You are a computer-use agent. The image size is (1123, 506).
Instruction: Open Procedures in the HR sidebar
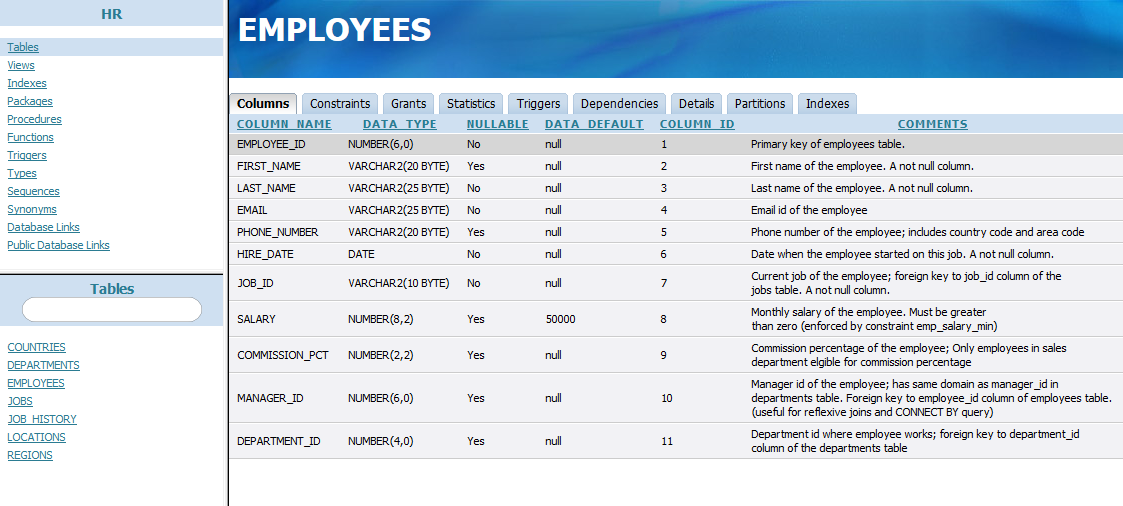point(34,120)
